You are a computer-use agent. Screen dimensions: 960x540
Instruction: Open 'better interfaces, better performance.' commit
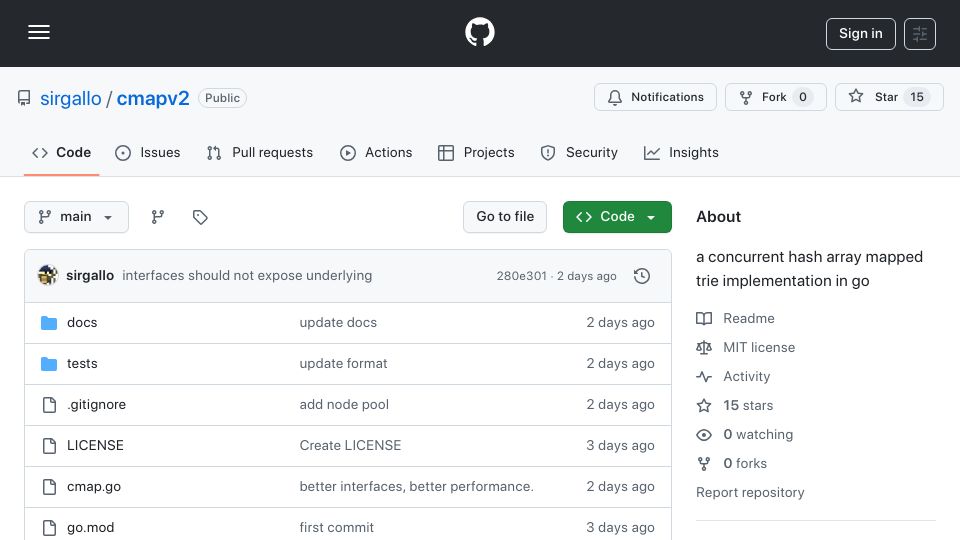416,487
